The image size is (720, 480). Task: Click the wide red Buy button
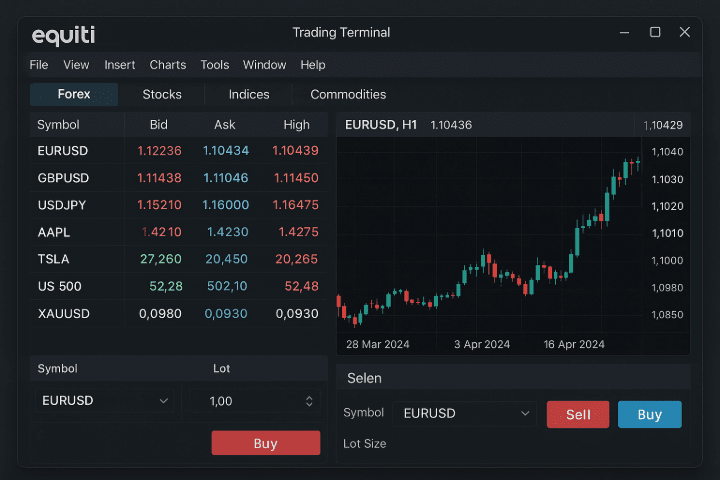(x=266, y=443)
